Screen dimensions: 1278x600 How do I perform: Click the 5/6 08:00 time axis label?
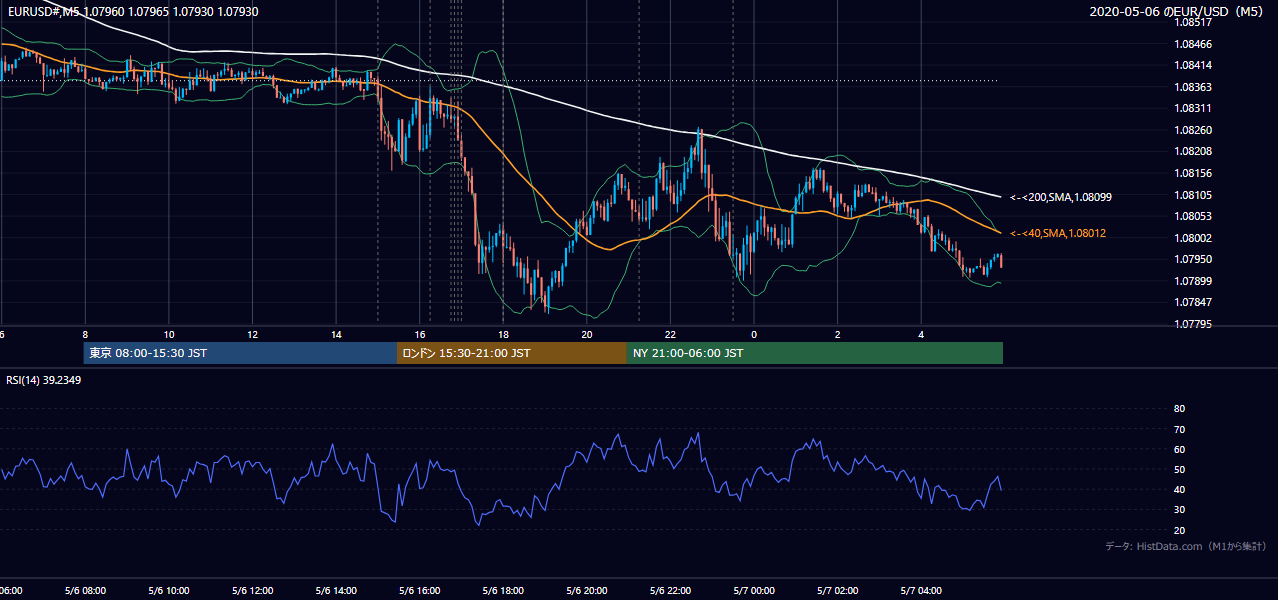click(x=84, y=590)
